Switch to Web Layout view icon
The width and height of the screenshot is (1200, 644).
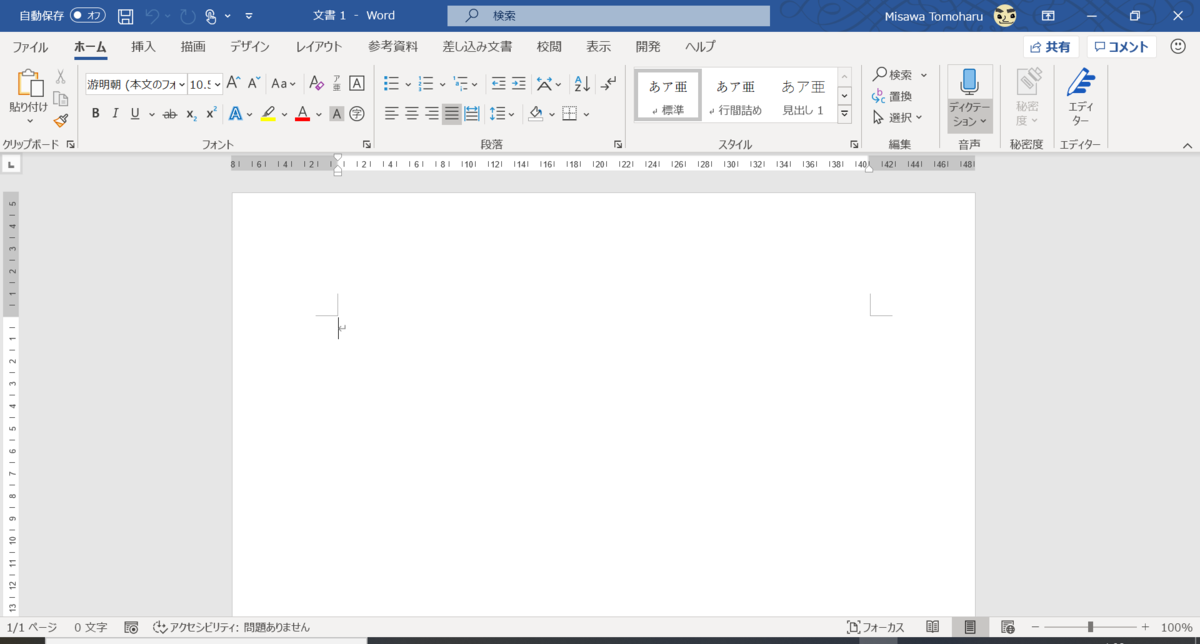tap(1007, 627)
